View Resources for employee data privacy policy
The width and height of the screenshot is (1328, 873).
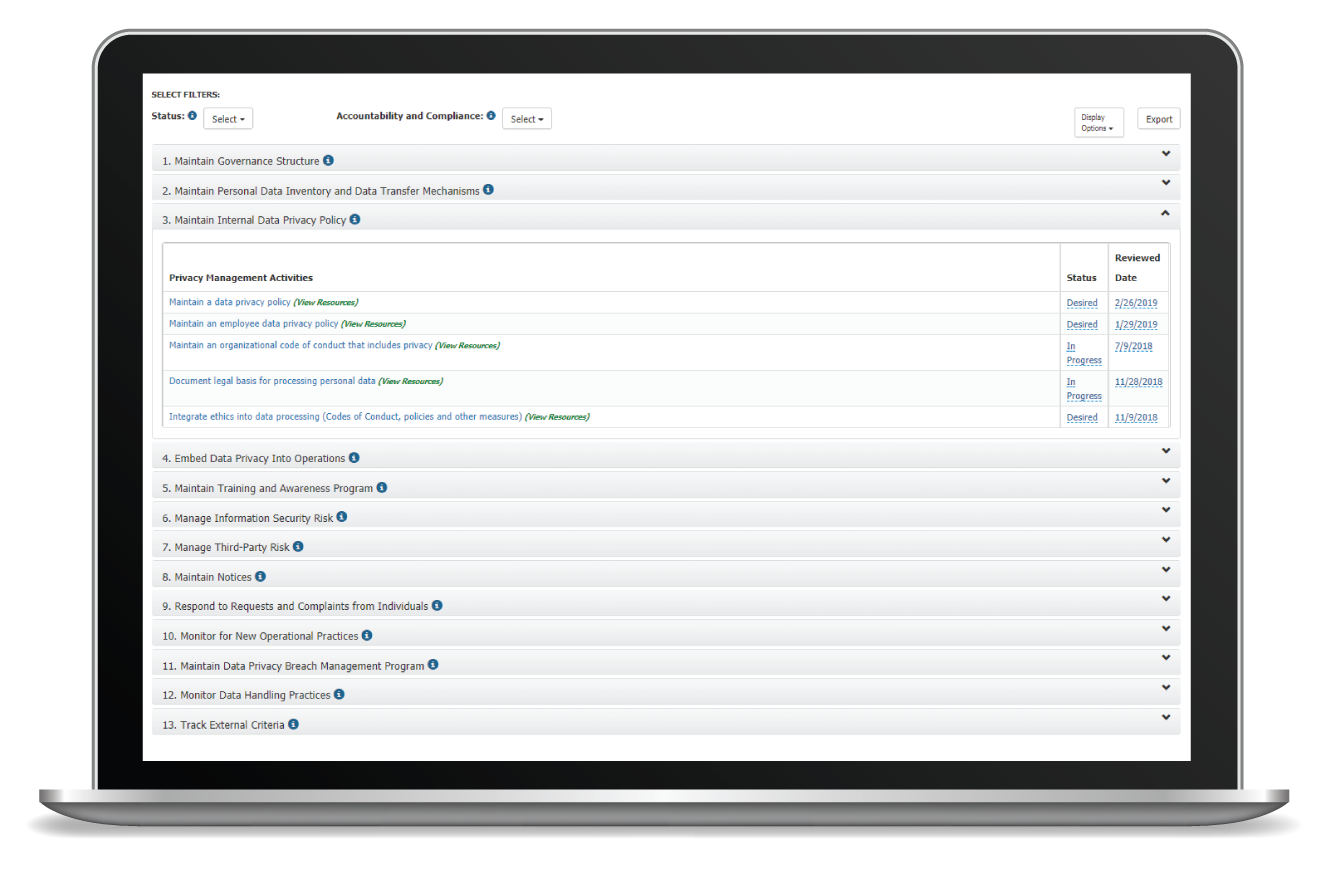(x=374, y=324)
